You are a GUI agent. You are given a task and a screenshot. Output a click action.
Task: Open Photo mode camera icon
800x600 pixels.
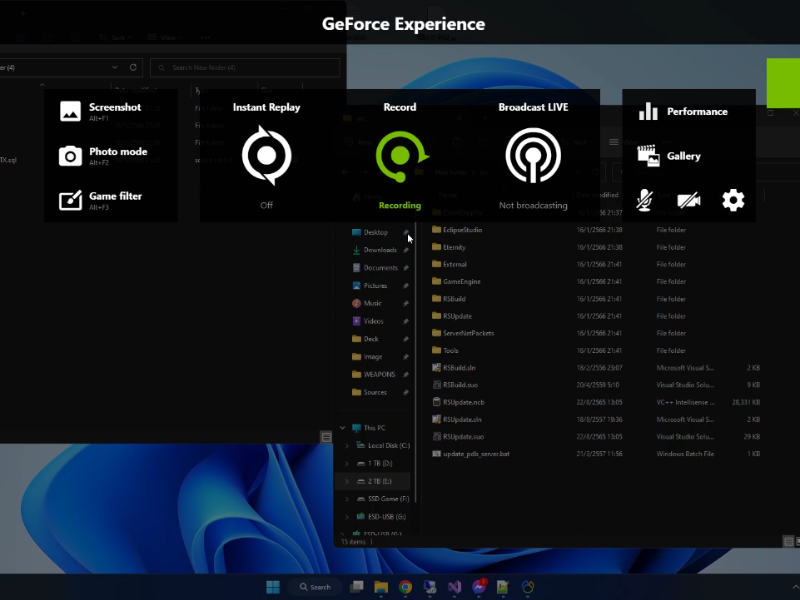pos(70,156)
